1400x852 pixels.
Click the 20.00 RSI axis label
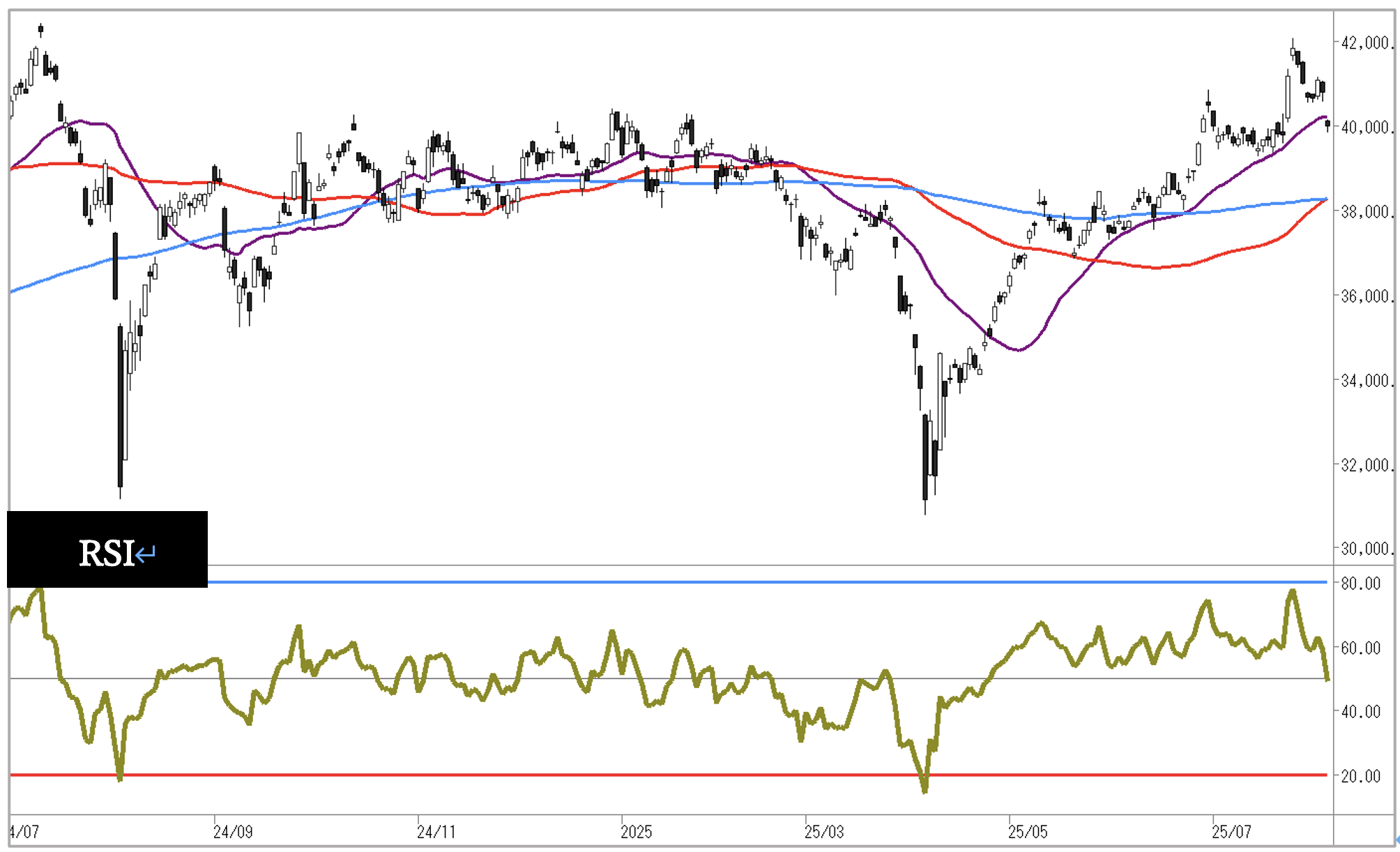click(x=1360, y=777)
